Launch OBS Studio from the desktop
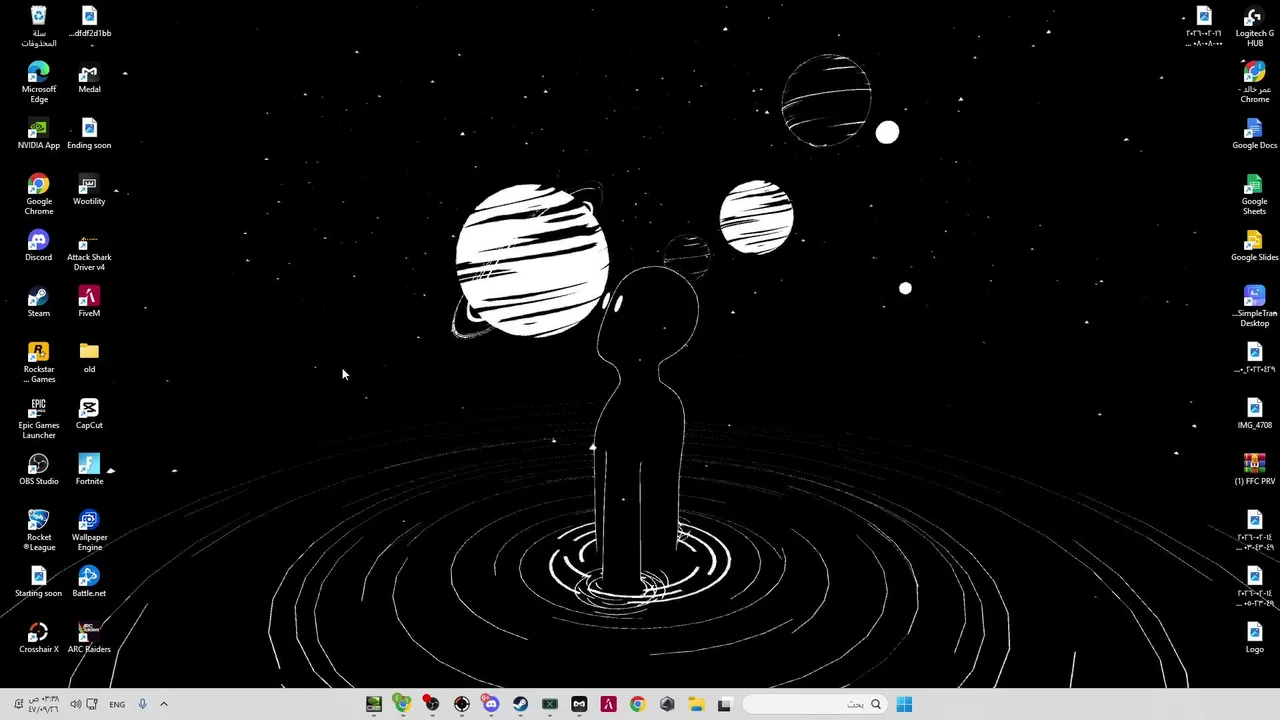The width and height of the screenshot is (1280, 720). click(38, 470)
